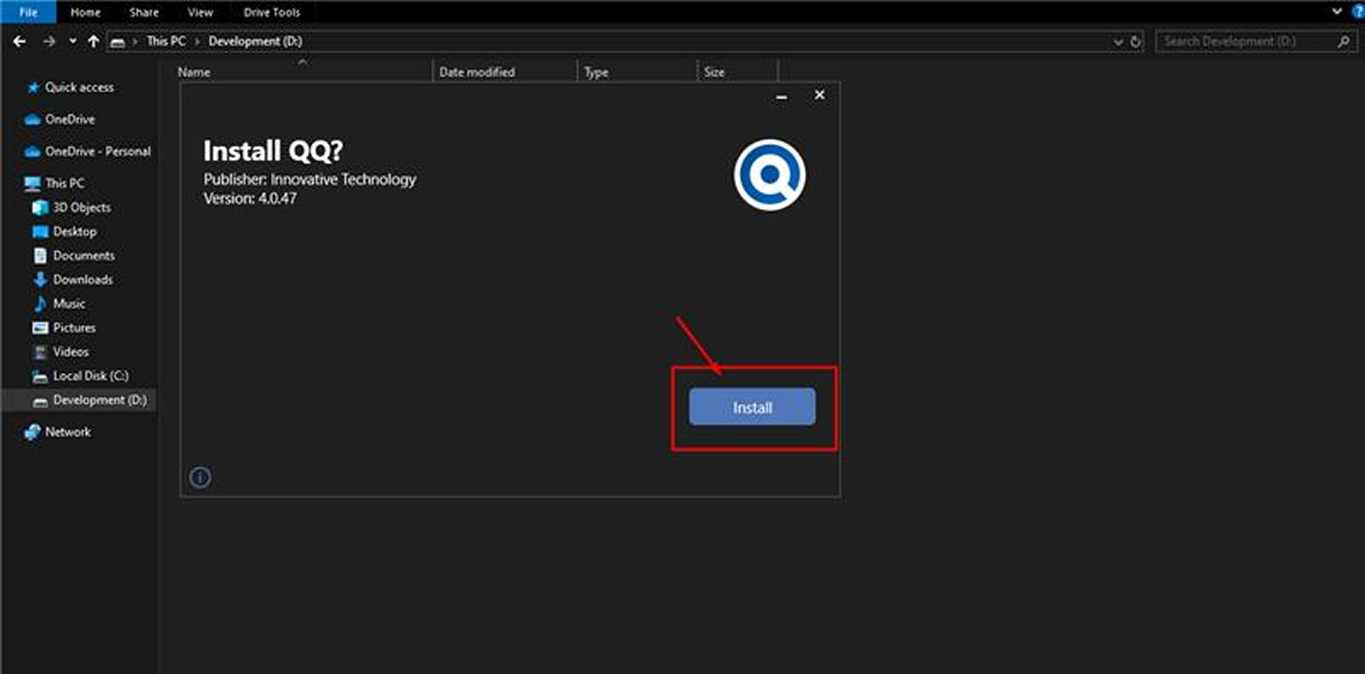Open Documents in the sidebar
The width and height of the screenshot is (1365, 674).
(x=84, y=255)
